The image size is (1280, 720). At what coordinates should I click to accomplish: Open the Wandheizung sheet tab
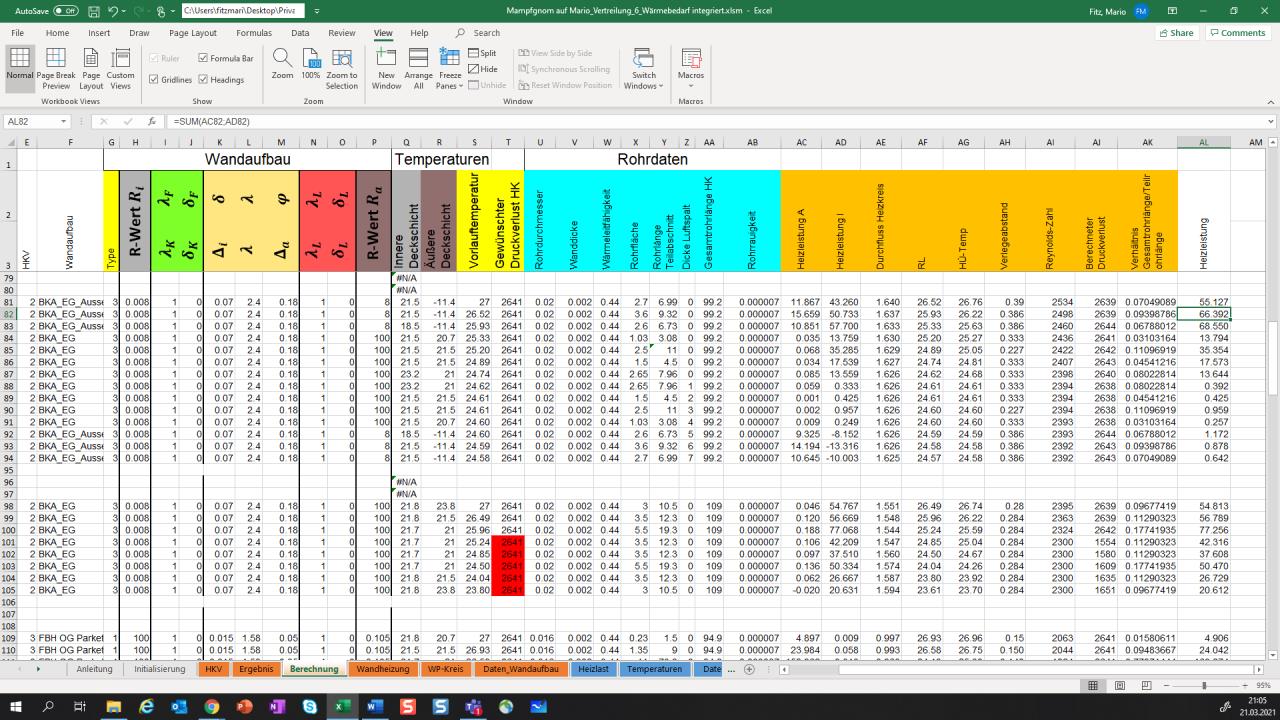tap(383, 669)
